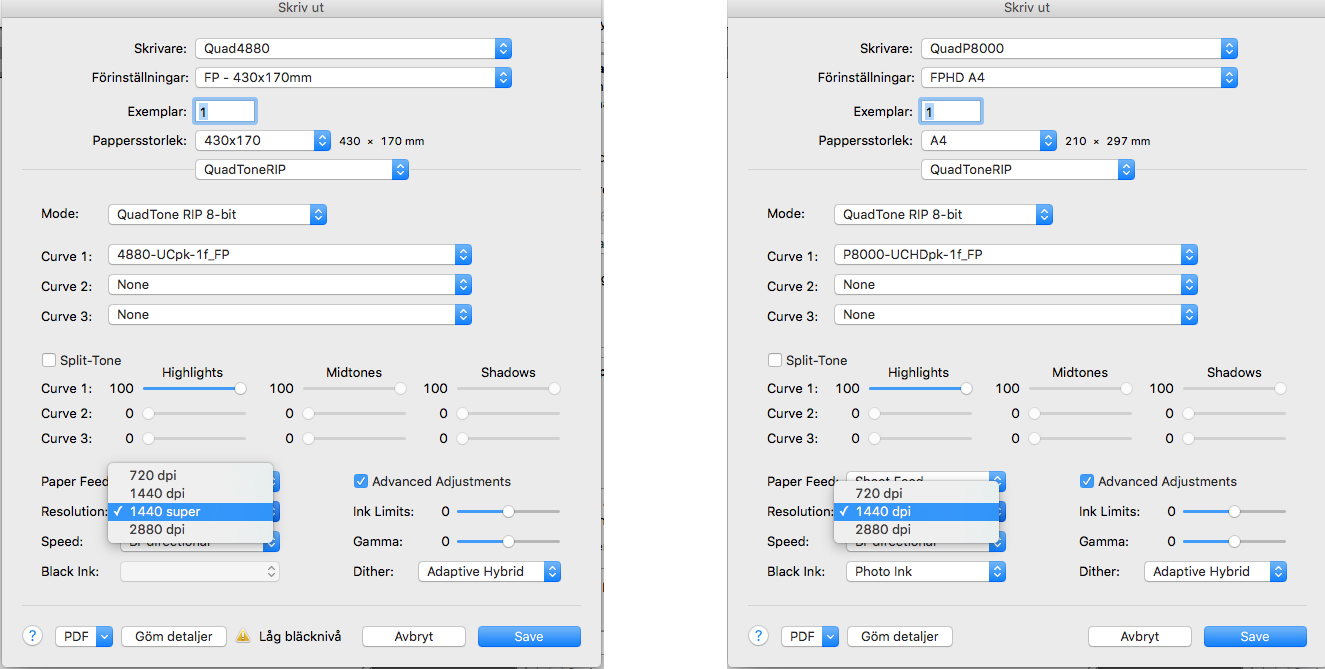Click Gamma slider in QuadP8000 dialog
This screenshot has width=1325, height=669.
1235,541
